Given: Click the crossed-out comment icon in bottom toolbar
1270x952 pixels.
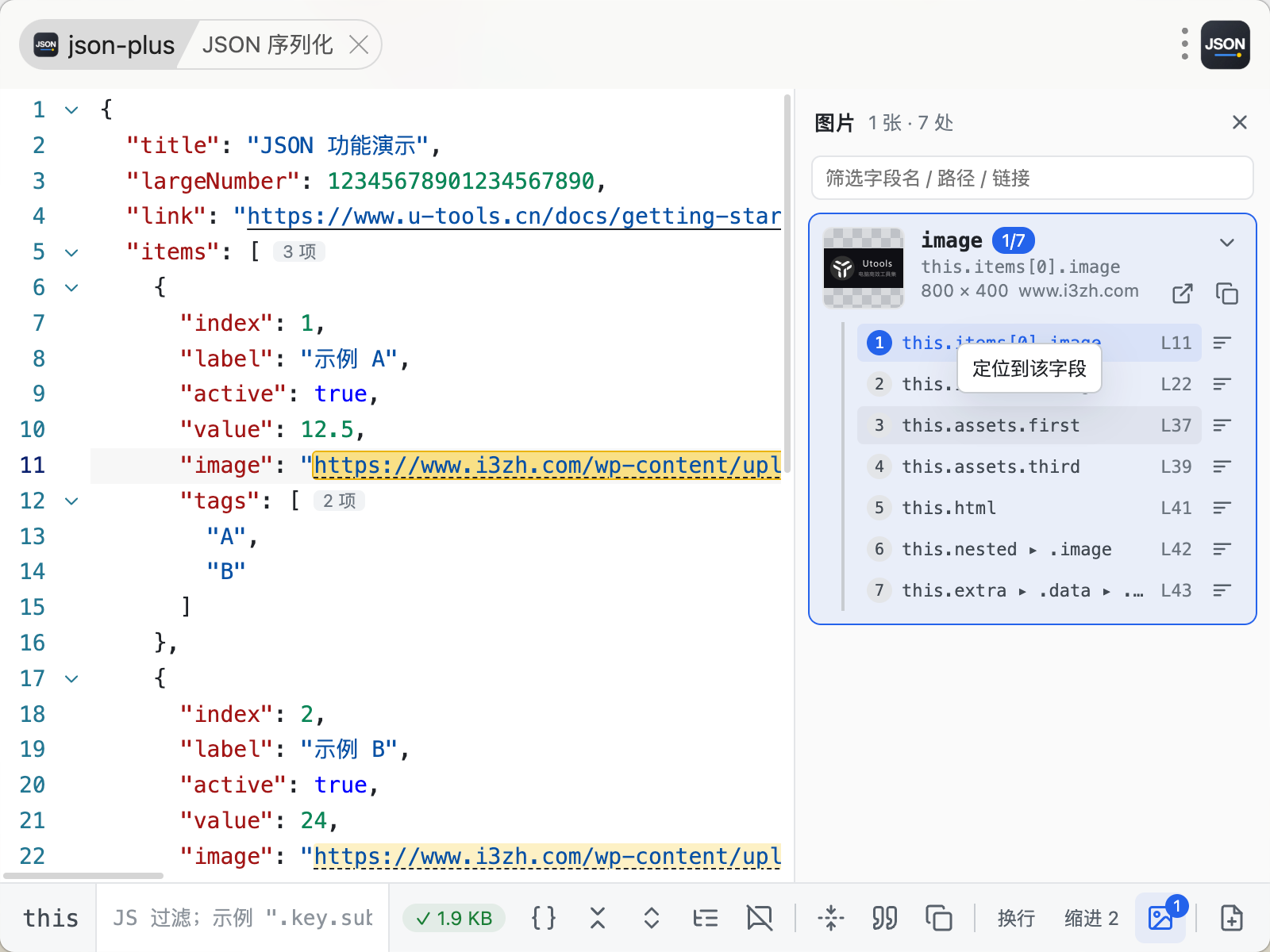Looking at the screenshot, I should point(760,918).
